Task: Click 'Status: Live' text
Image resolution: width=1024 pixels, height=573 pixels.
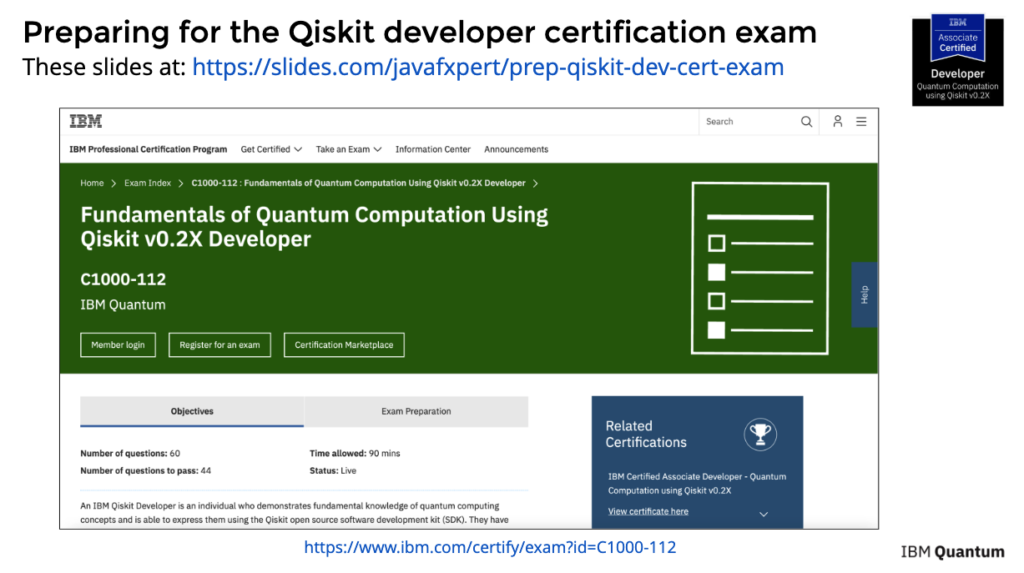Action: tap(333, 470)
